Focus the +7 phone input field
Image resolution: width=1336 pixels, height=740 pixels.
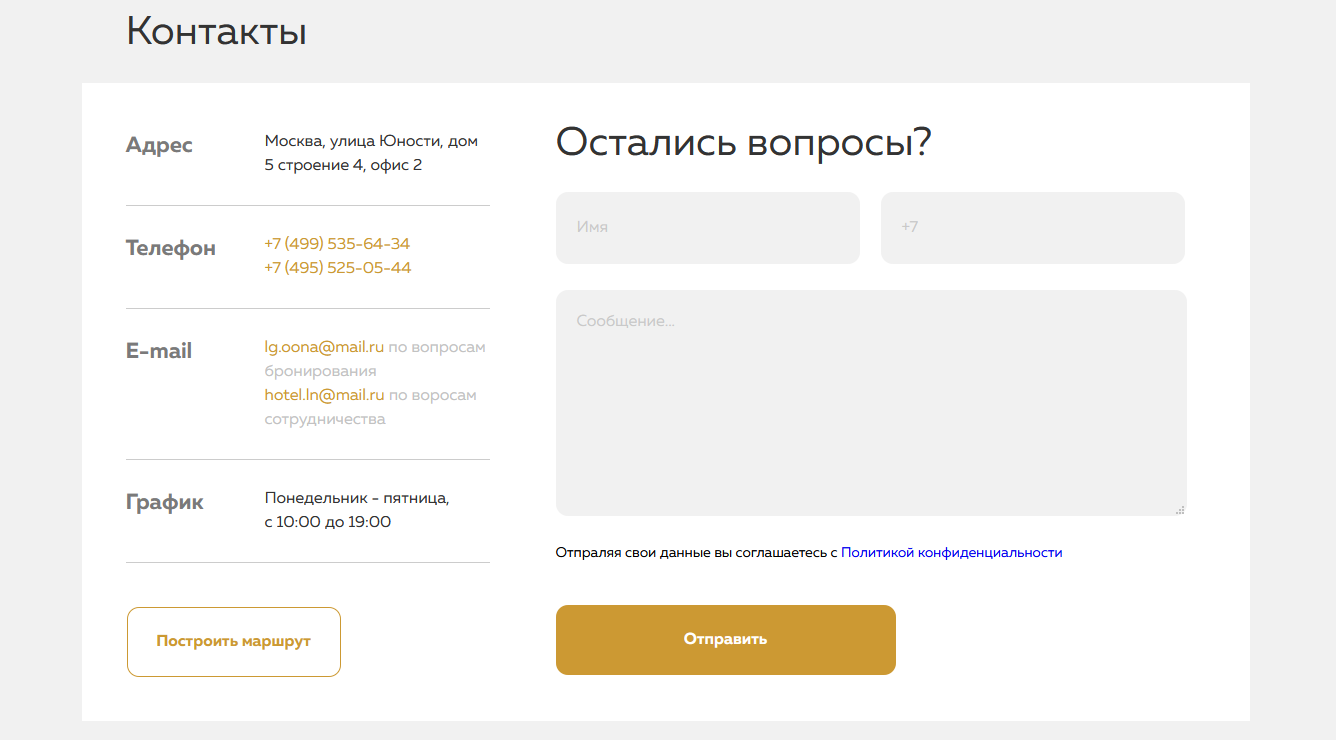coord(1033,228)
